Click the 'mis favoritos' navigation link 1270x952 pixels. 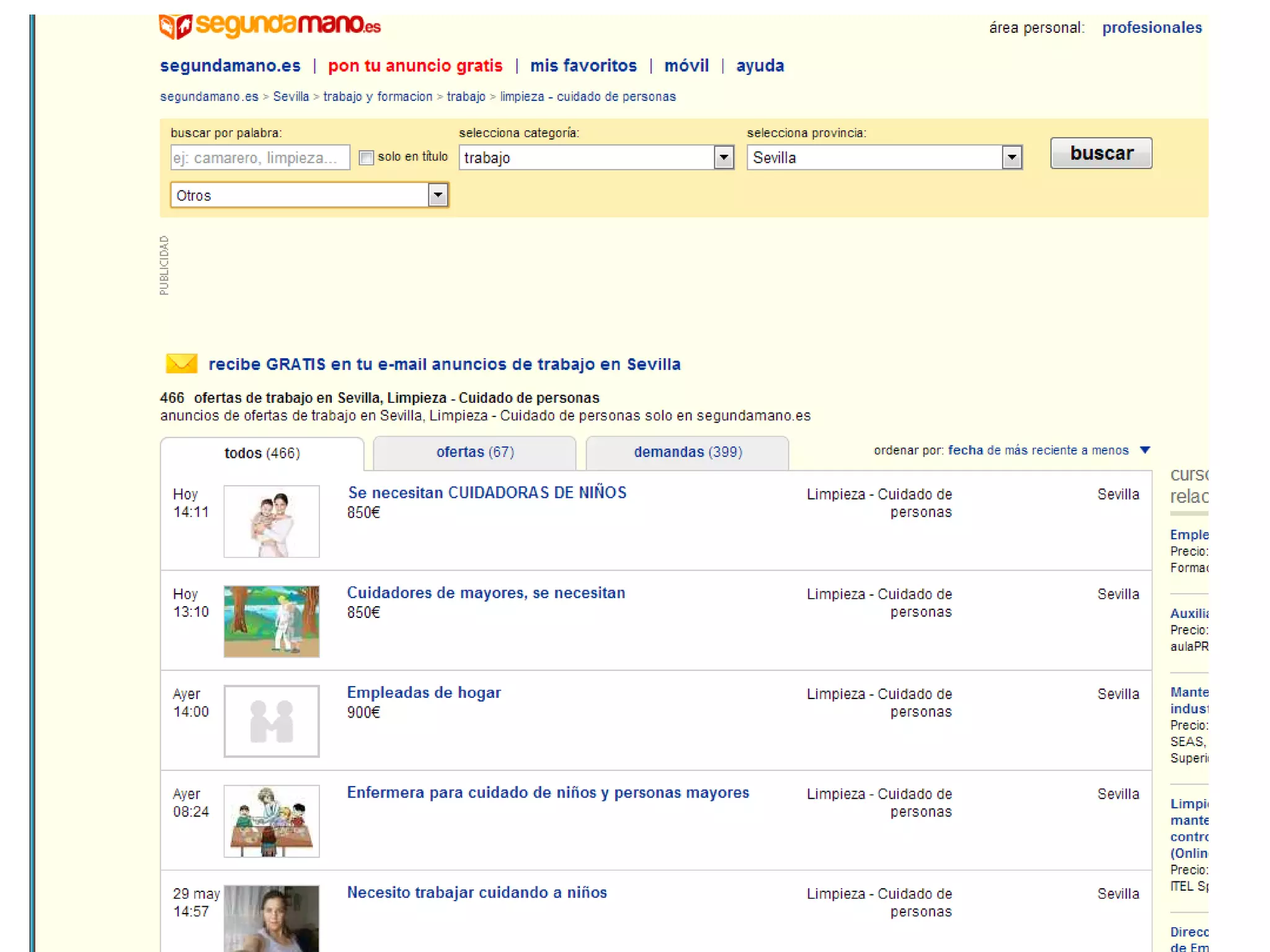tap(583, 66)
